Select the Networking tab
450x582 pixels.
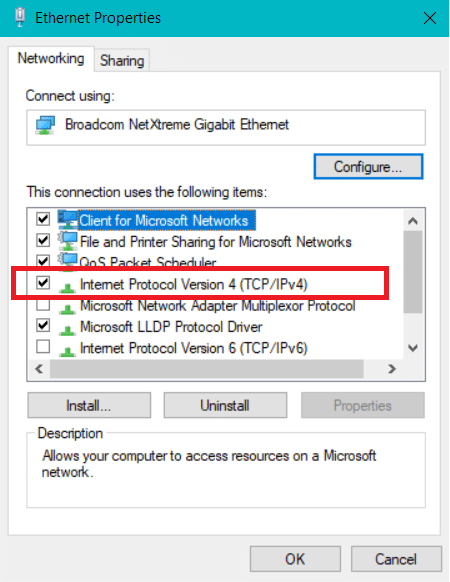click(x=51, y=59)
